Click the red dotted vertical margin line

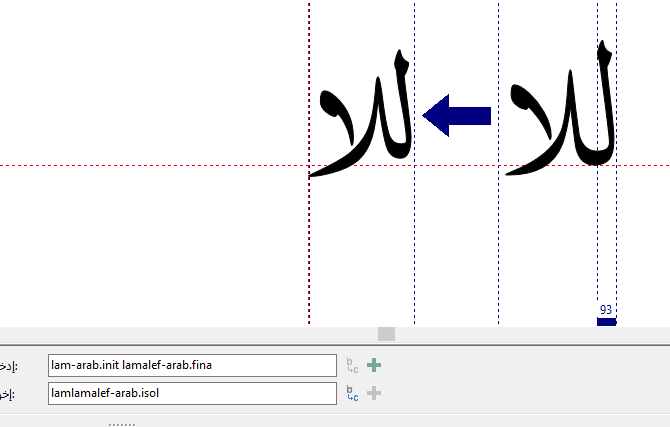[x=309, y=250]
